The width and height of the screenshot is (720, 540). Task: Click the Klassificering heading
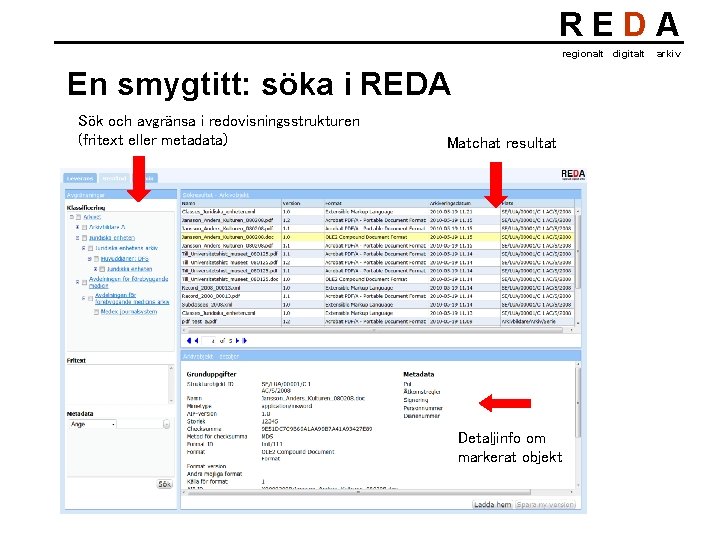point(86,208)
